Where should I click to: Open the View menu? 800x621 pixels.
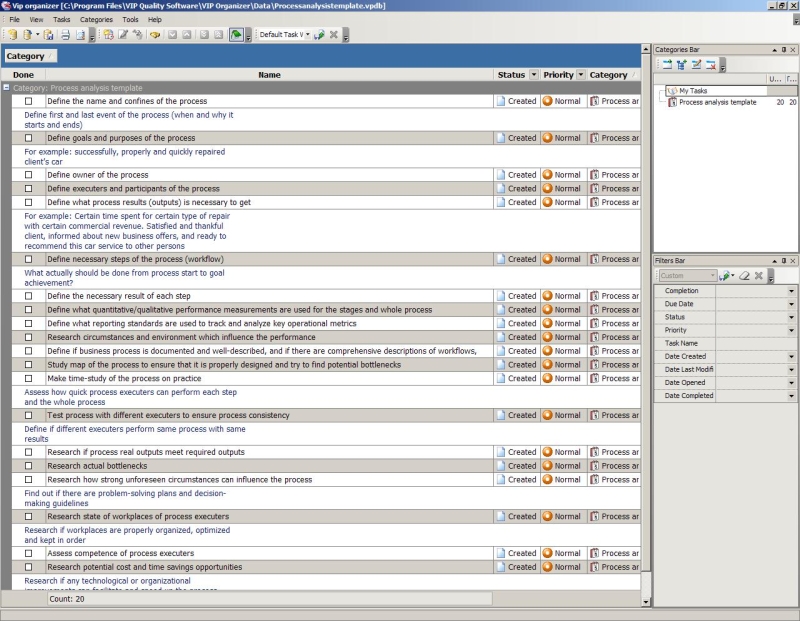click(x=36, y=19)
